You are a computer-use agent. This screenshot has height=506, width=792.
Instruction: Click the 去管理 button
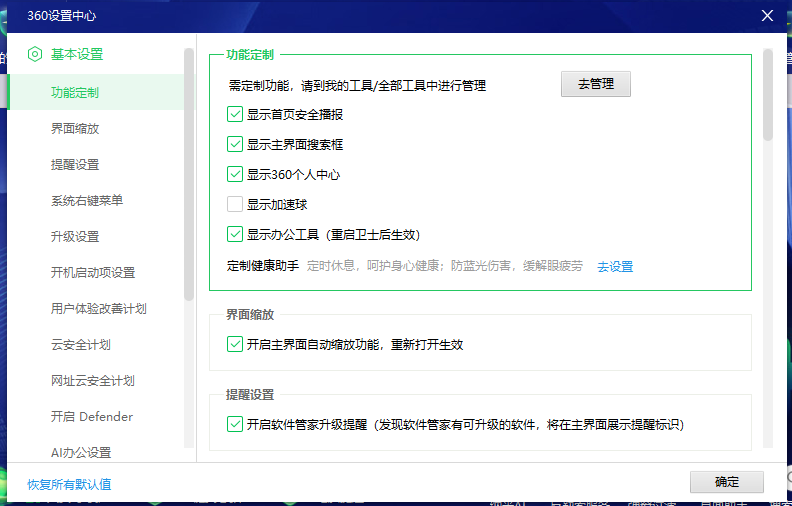pos(596,84)
